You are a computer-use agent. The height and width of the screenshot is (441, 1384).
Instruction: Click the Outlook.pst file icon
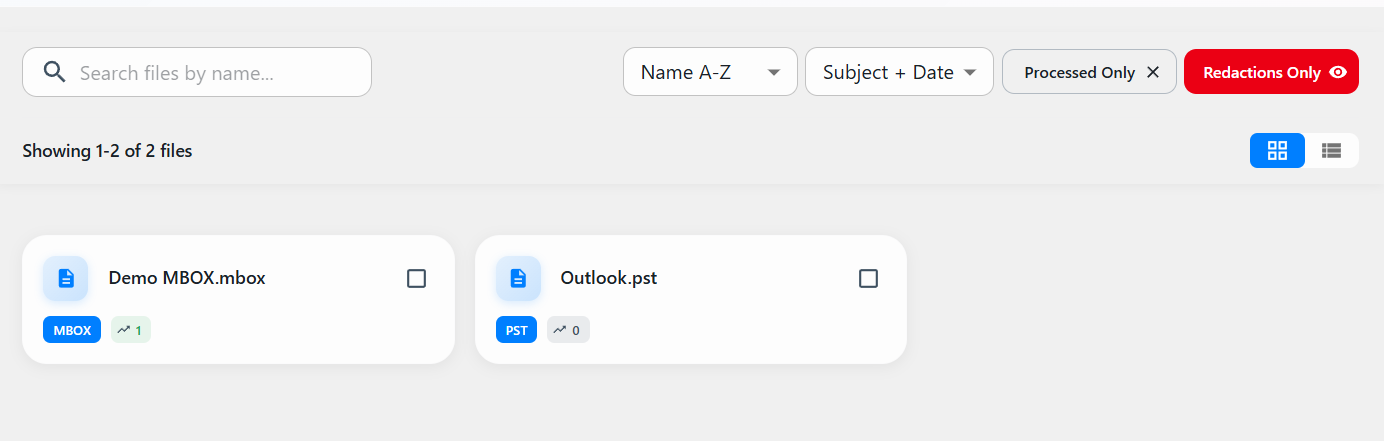pyautogui.click(x=518, y=278)
